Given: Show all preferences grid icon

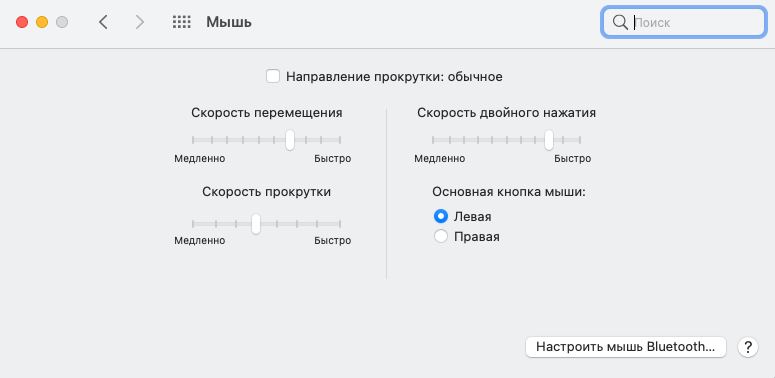Looking at the screenshot, I should pos(181,22).
